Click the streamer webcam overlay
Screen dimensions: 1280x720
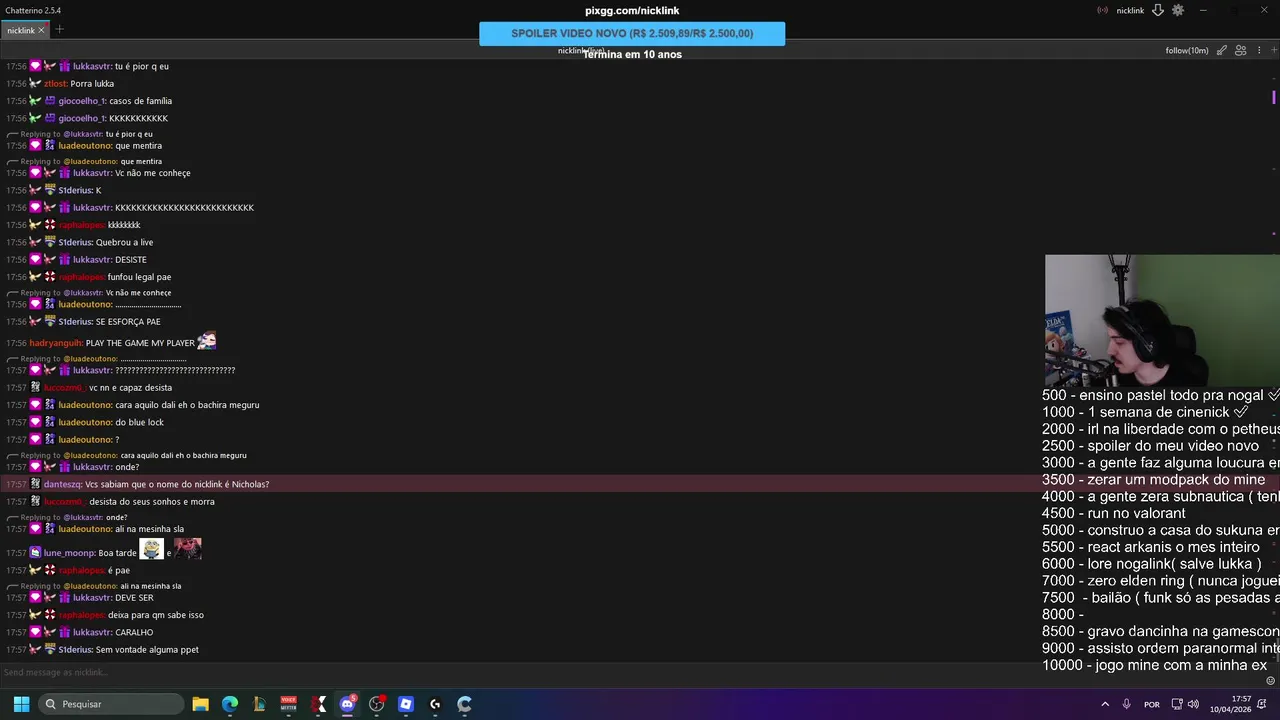pyautogui.click(x=1162, y=320)
